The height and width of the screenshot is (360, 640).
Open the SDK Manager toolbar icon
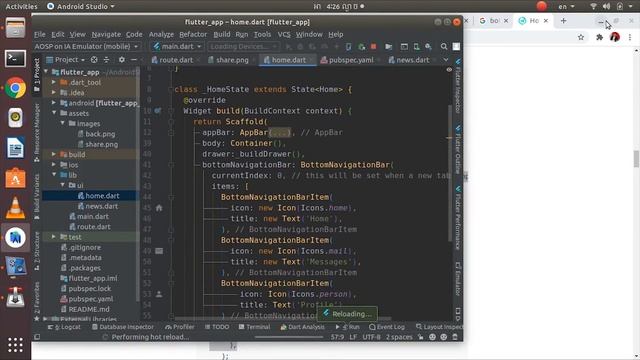coord(428,47)
